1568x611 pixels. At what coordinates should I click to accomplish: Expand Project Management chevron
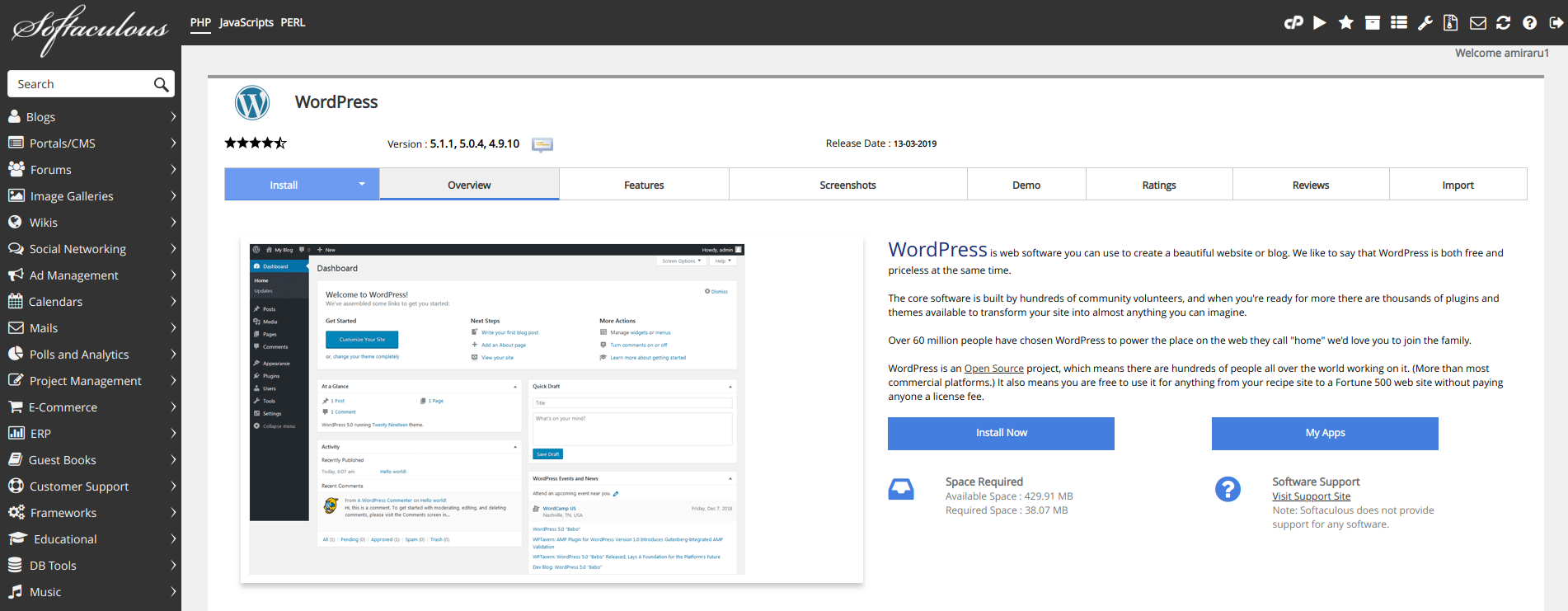(173, 380)
